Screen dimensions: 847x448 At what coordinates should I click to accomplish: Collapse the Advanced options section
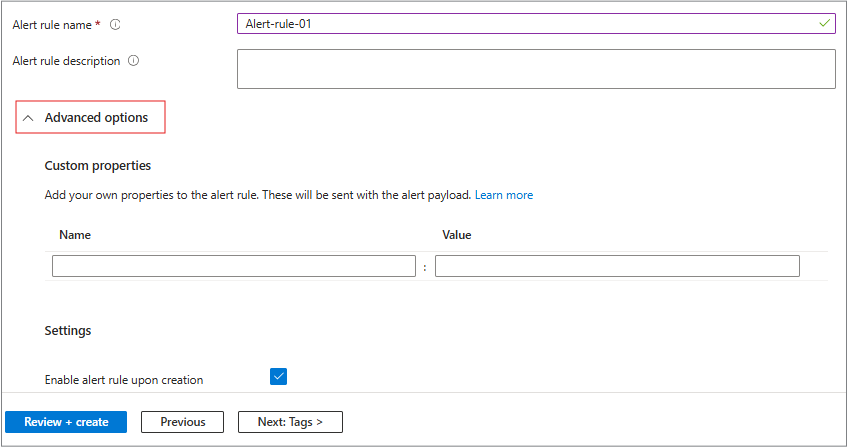click(x=96, y=118)
